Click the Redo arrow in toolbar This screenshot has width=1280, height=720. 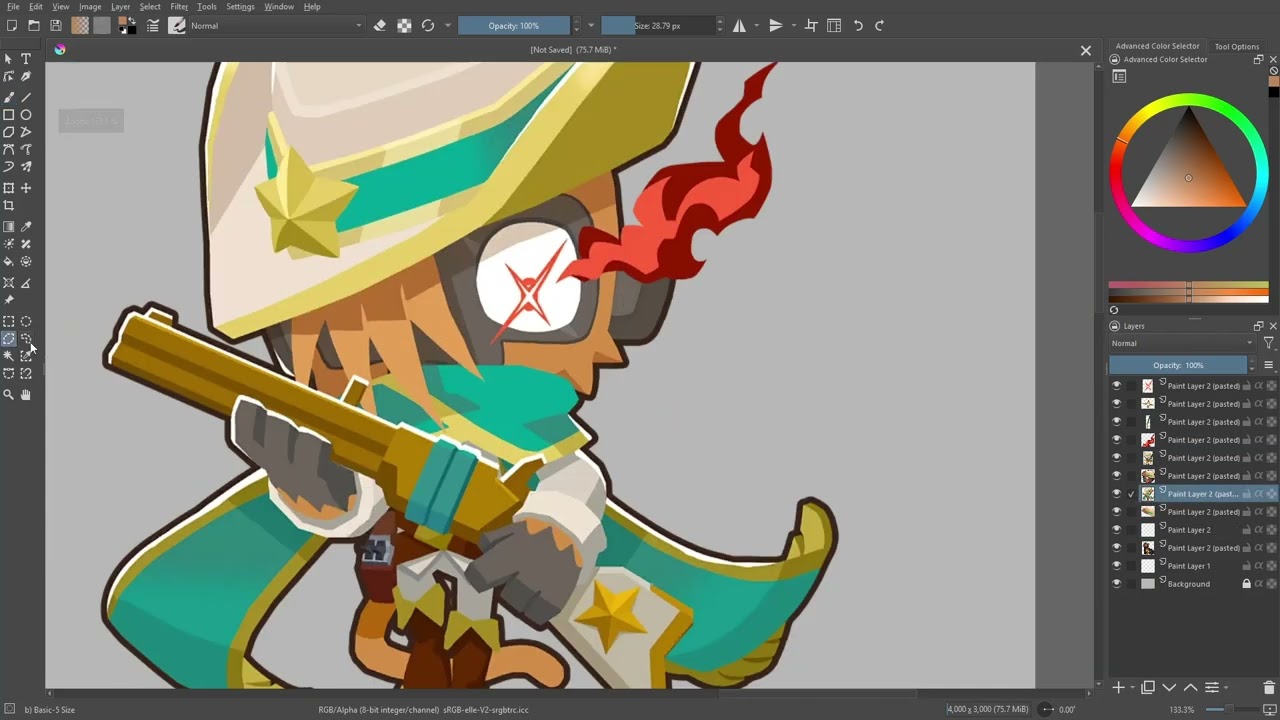tap(880, 26)
